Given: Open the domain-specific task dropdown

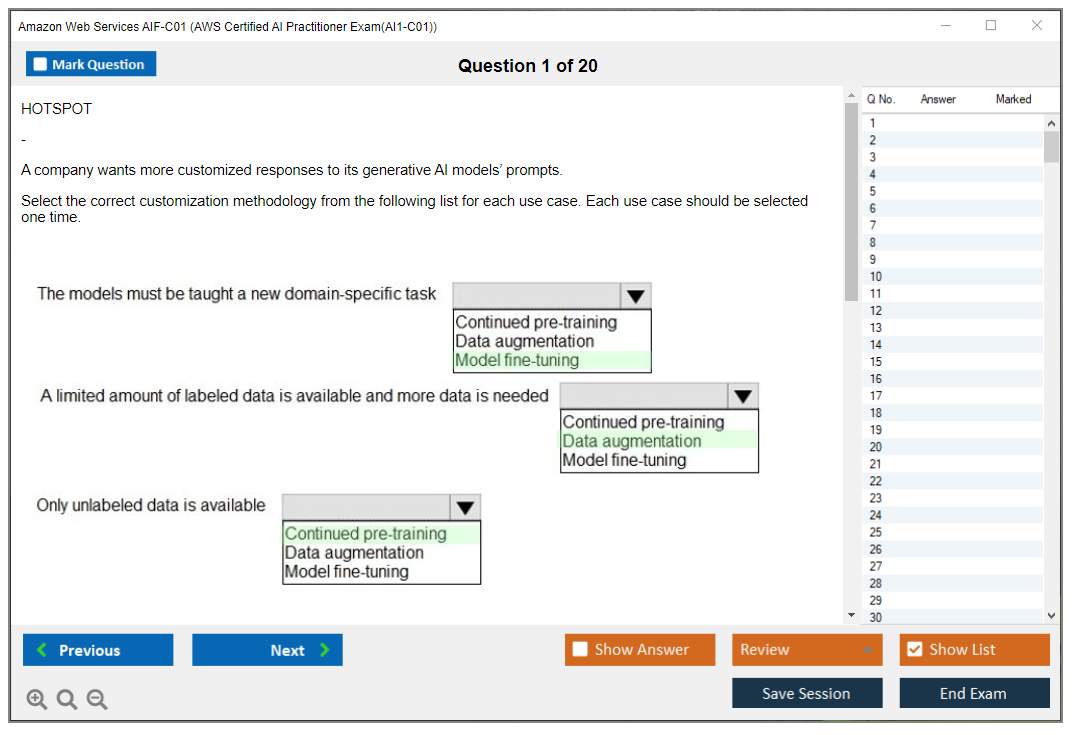Looking at the screenshot, I should click(x=637, y=295).
